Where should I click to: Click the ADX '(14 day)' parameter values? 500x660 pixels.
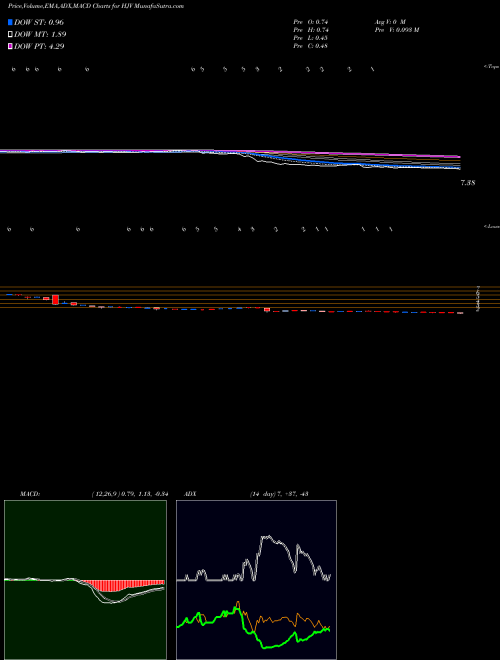pyautogui.click(x=279, y=494)
